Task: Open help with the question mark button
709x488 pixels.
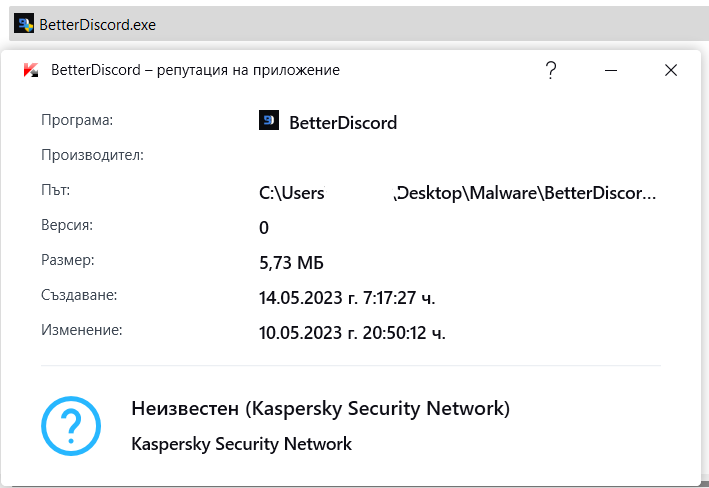Action: pos(550,71)
